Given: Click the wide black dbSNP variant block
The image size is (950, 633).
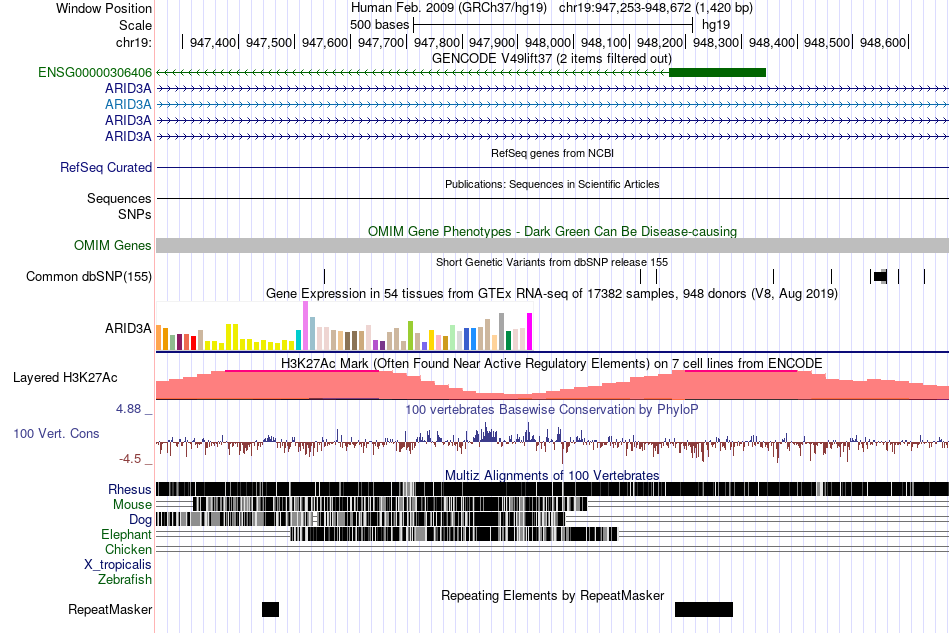Looking at the screenshot, I should click(x=880, y=277).
